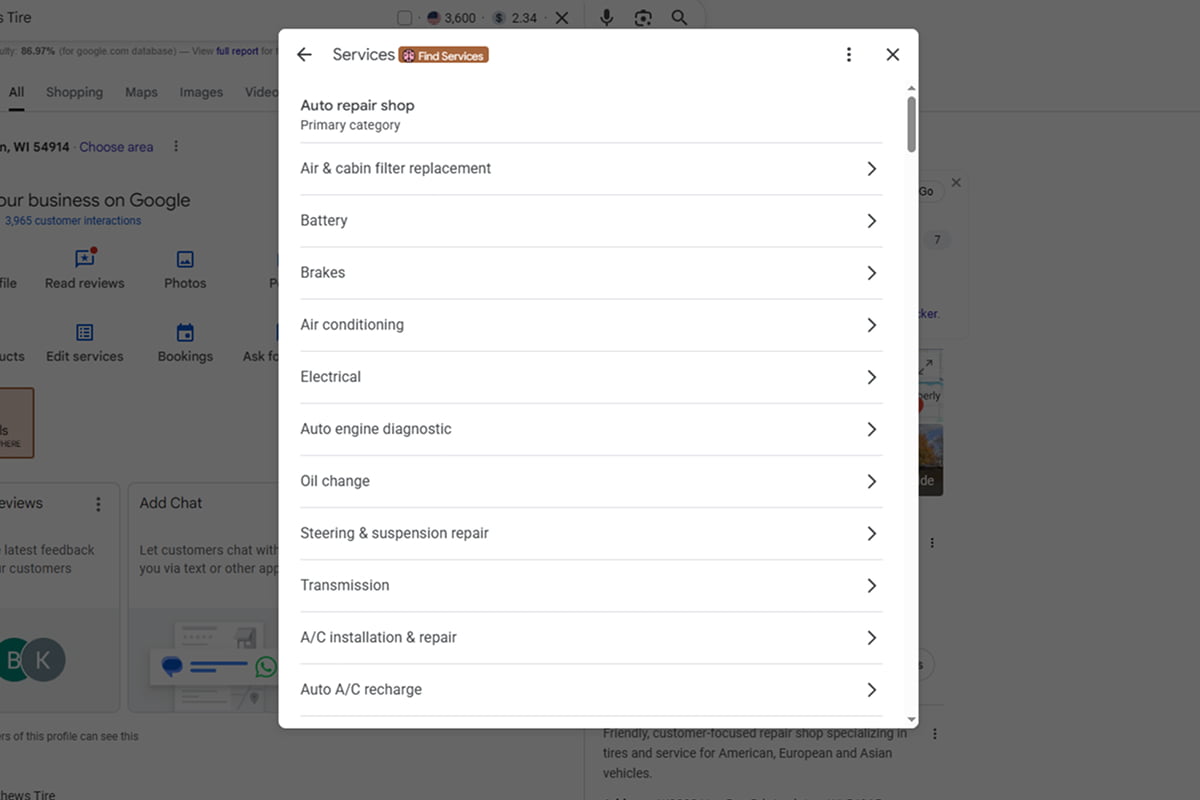This screenshot has width=1200, height=800.
Task: Expand the Electrical service chevron
Action: (871, 377)
